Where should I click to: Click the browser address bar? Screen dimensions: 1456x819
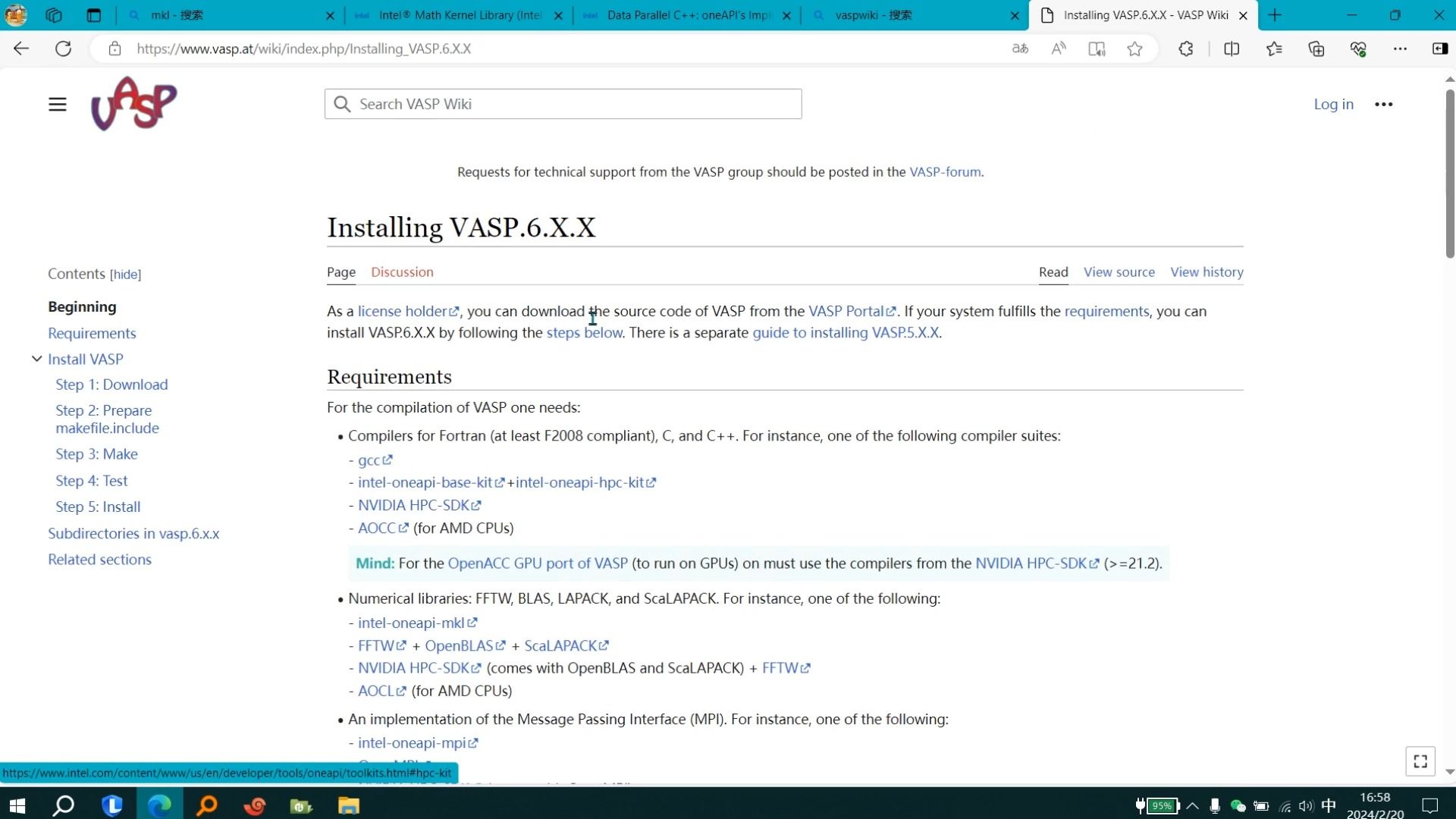coord(561,49)
